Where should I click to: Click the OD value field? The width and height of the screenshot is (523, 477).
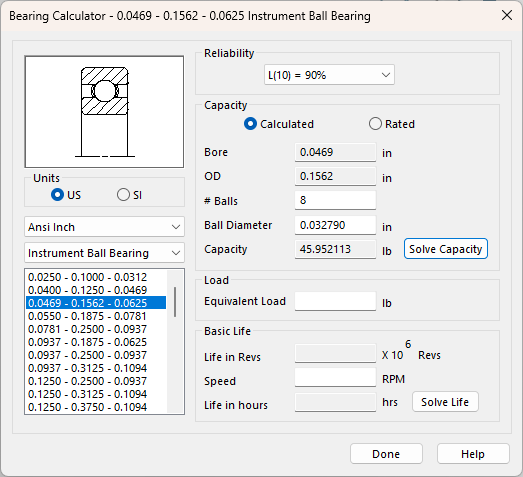point(335,176)
